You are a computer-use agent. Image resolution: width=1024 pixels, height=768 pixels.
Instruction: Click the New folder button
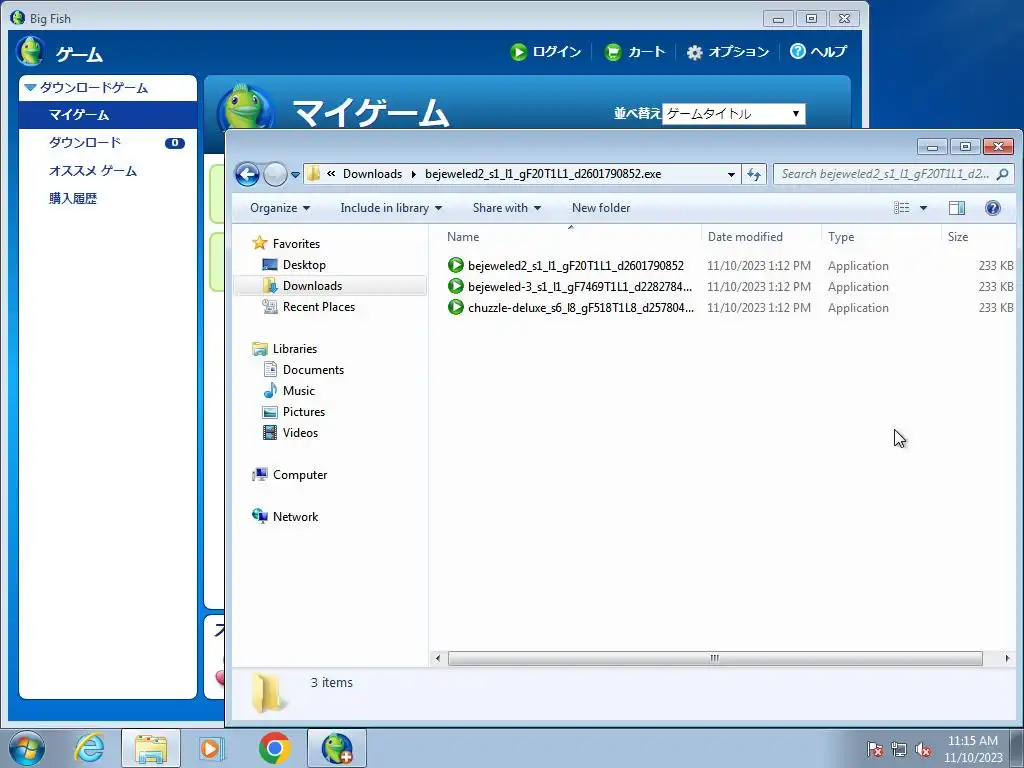click(601, 208)
